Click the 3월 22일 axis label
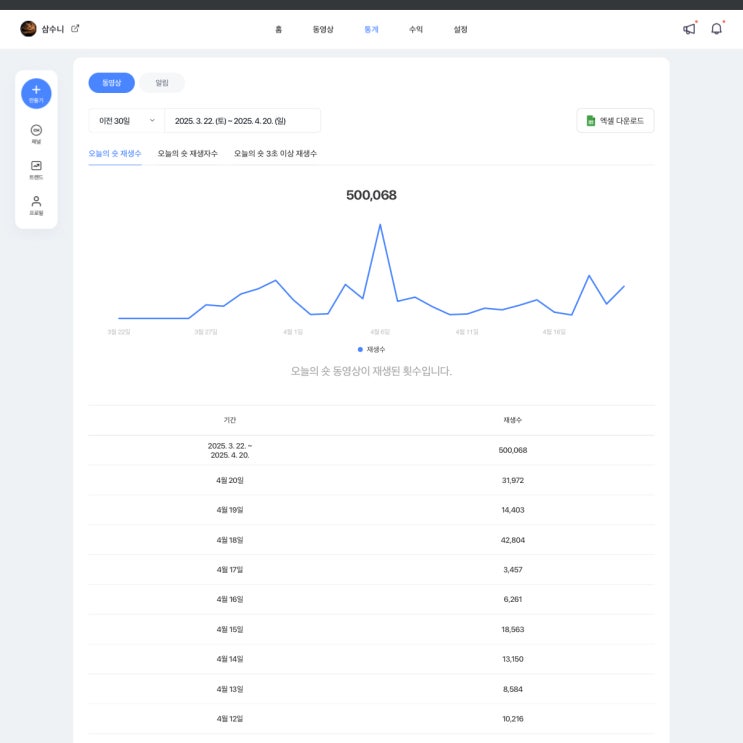Screen dimensions: 743x743 point(119,332)
